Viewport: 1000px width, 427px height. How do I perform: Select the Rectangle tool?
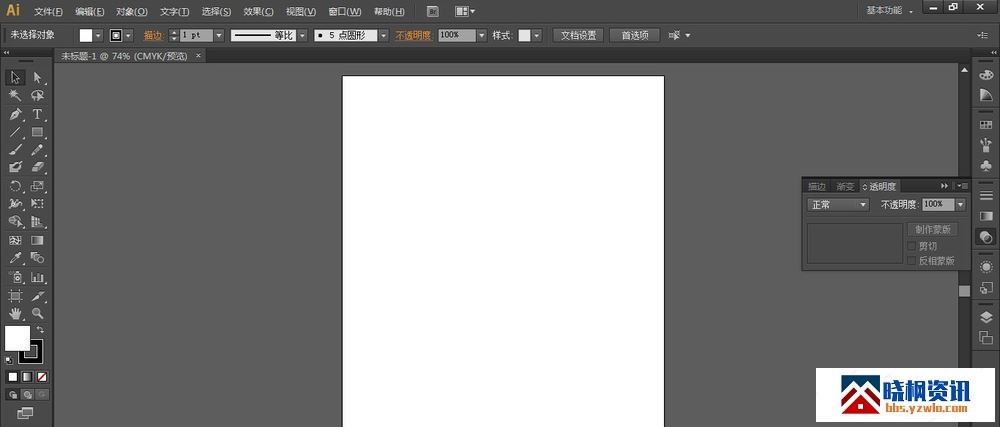coord(37,132)
